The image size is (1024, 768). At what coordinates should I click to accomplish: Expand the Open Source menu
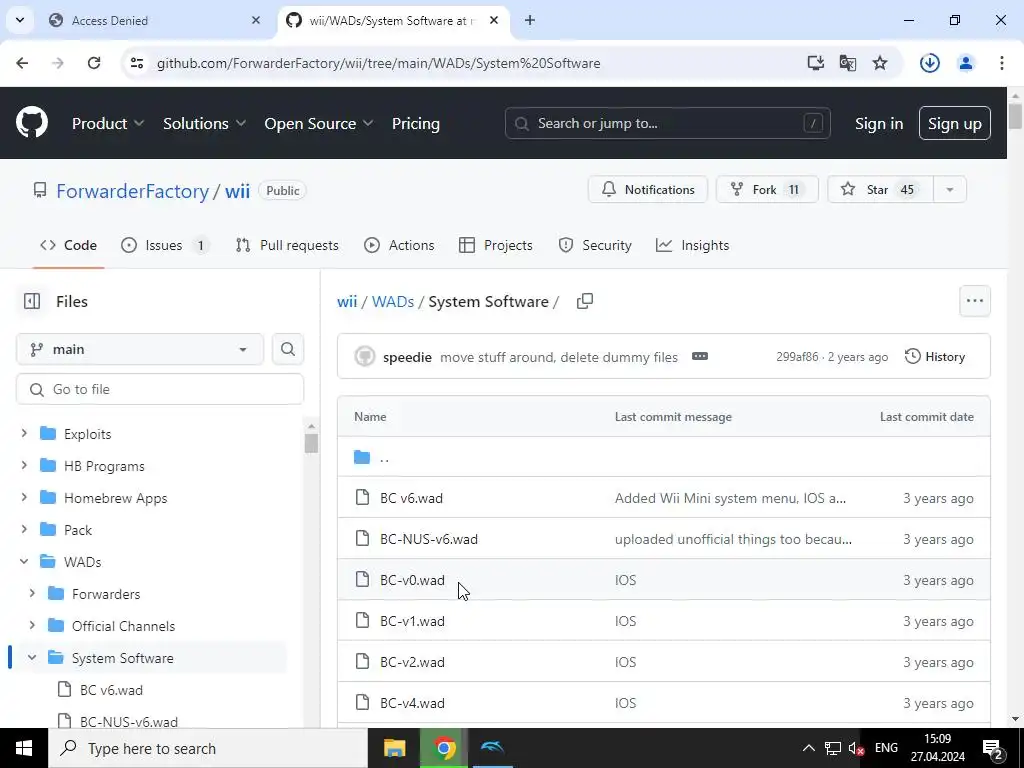[x=319, y=123]
